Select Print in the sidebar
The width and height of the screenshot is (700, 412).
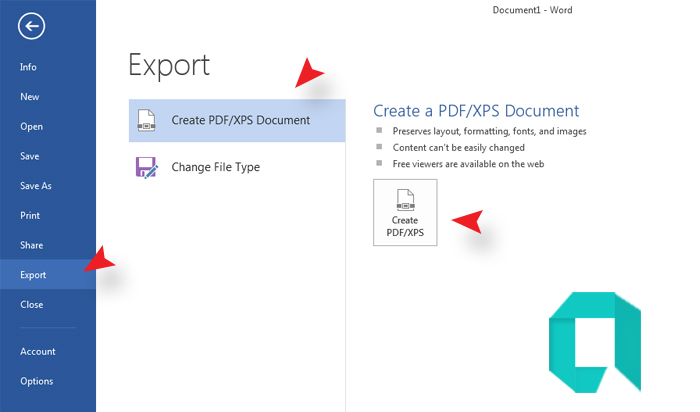pos(30,216)
